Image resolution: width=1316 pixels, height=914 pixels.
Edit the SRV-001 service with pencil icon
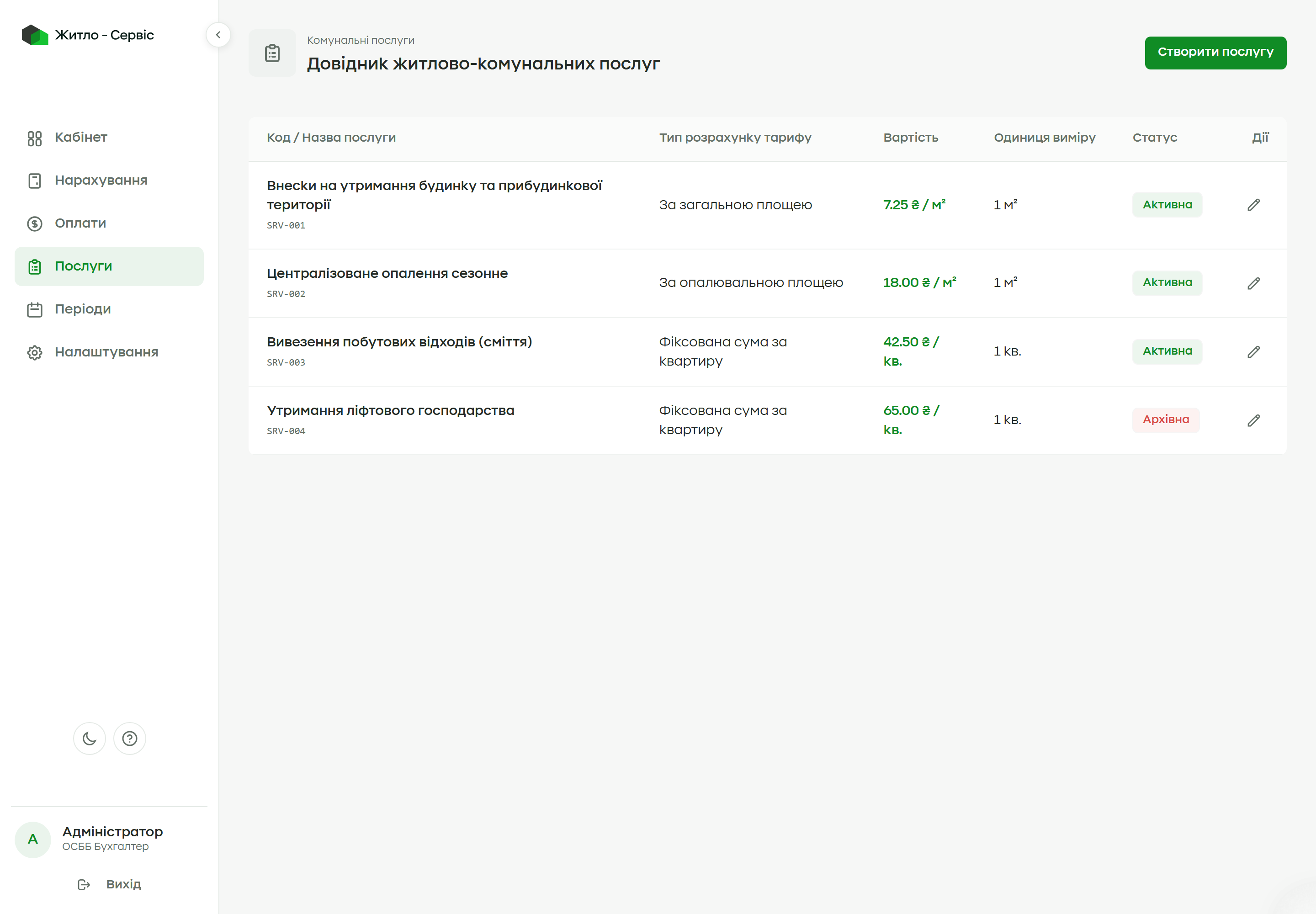point(1253,205)
